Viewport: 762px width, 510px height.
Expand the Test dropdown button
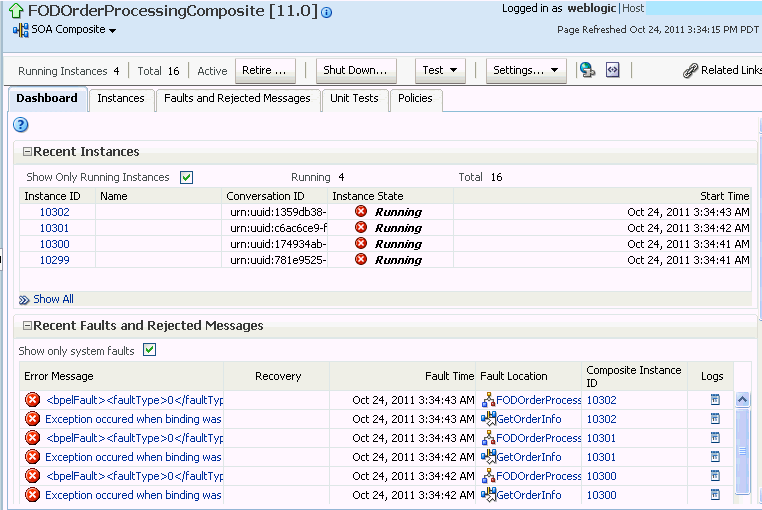[440, 71]
